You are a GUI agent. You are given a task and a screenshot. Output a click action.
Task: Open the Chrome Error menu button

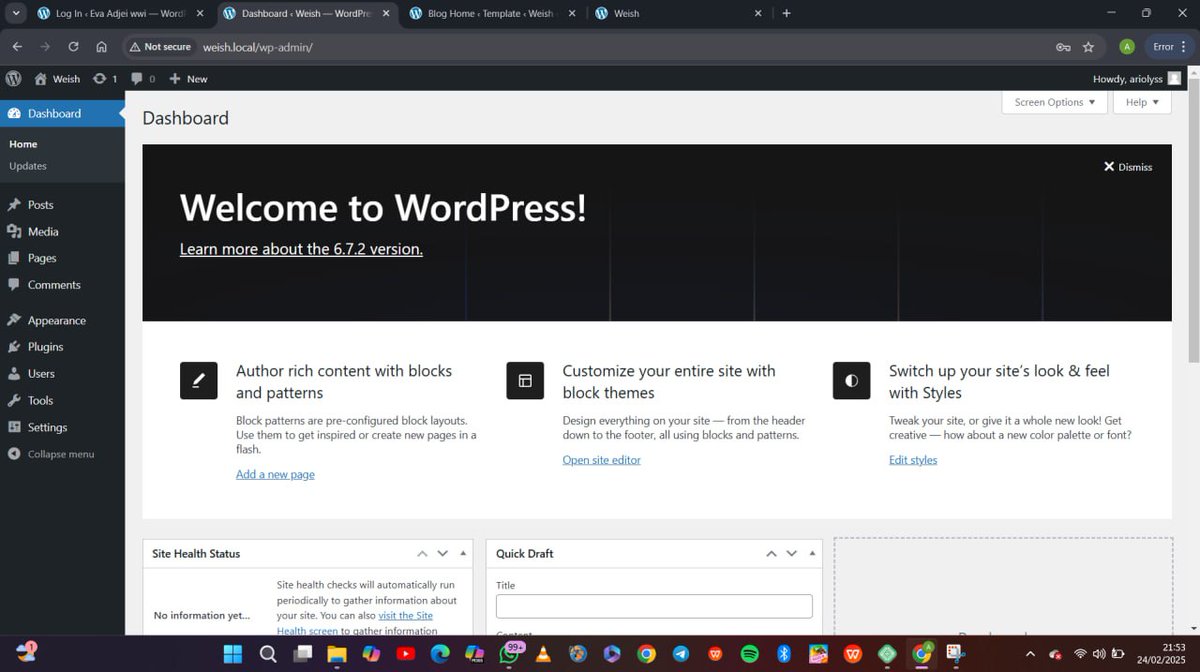pos(1169,47)
